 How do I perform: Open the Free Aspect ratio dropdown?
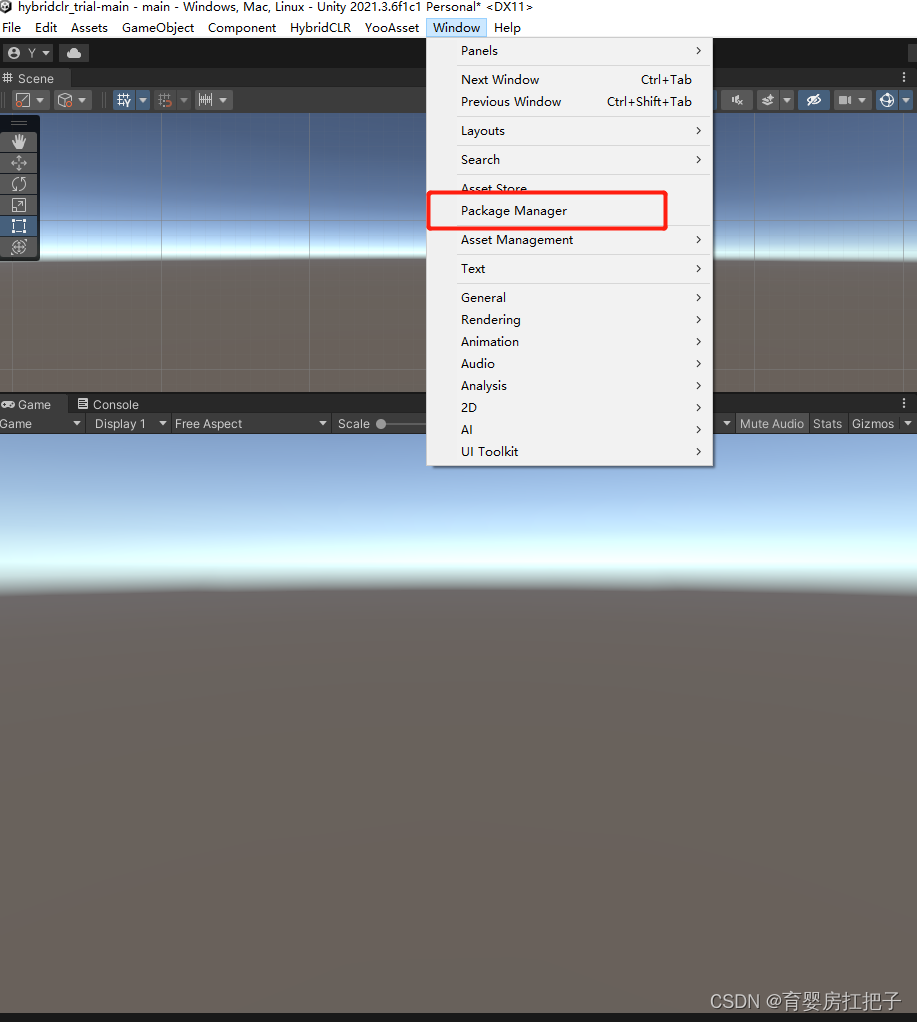(x=250, y=423)
